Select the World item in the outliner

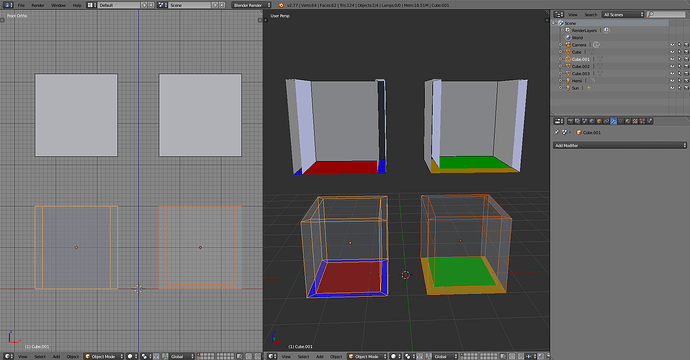(577, 37)
